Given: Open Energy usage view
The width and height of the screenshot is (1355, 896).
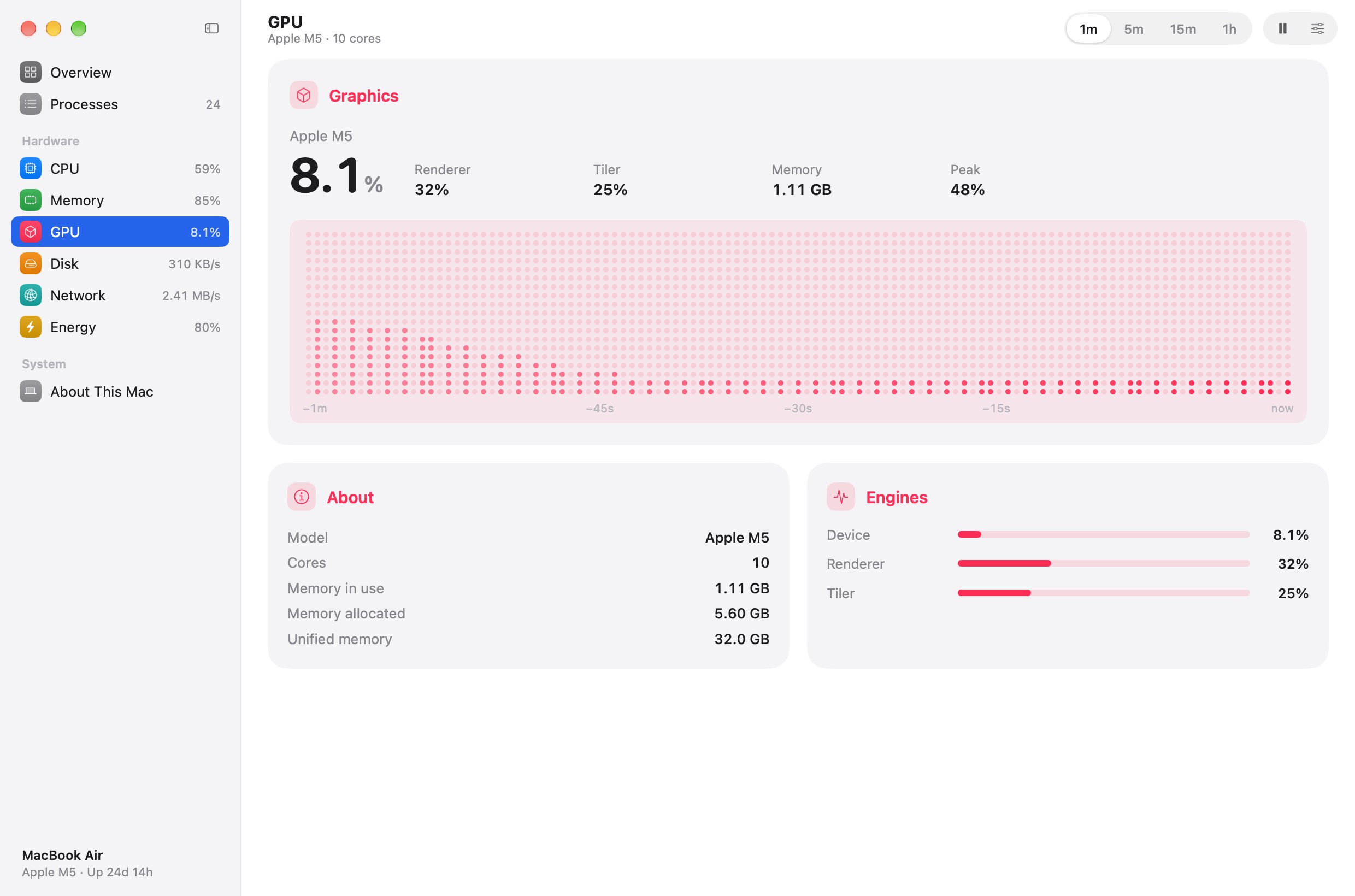Looking at the screenshot, I should 120,327.
